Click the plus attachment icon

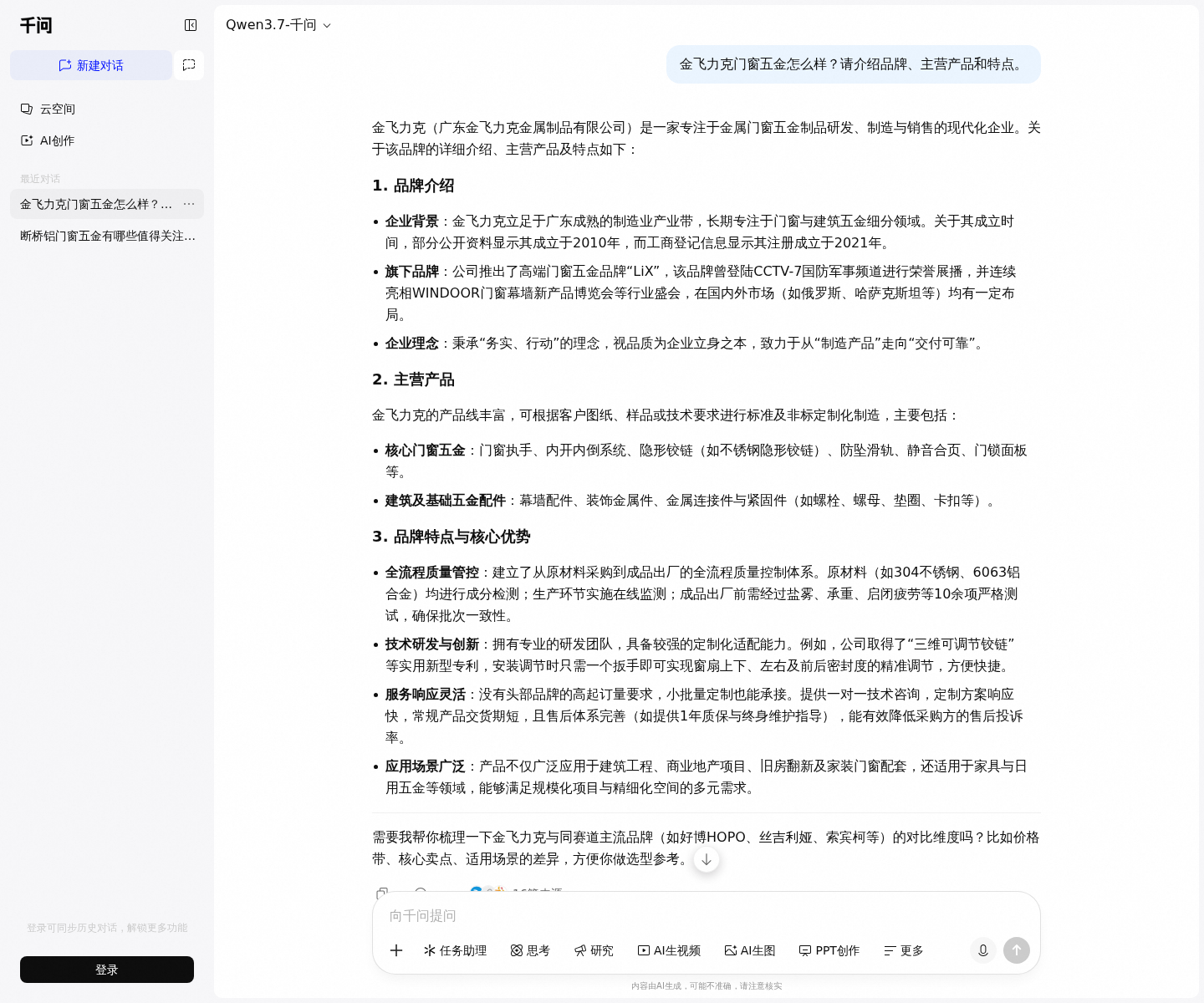[x=396, y=950]
